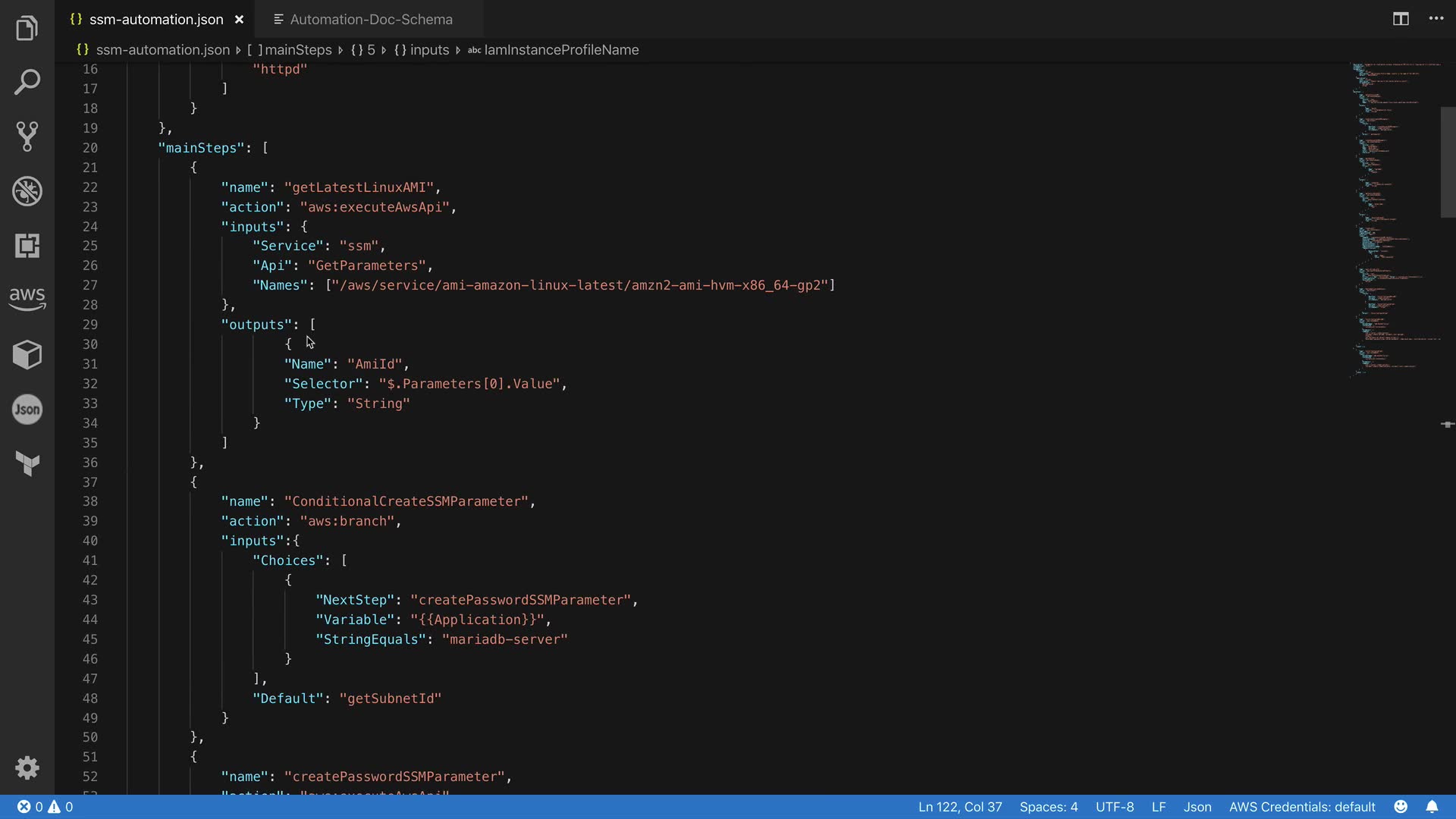This screenshot has height=819, width=1456.
Task: Open the Search panel icon
Action: pos(27,82)
